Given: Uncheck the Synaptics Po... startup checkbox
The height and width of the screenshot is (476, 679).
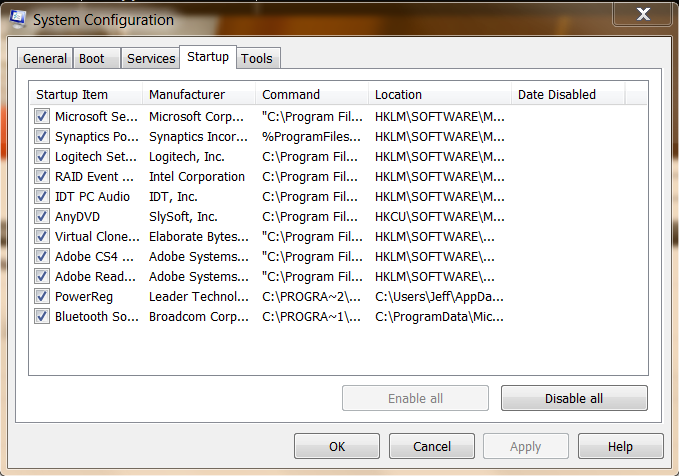Looking at the screenshot, I should click(x=42, y=136).
